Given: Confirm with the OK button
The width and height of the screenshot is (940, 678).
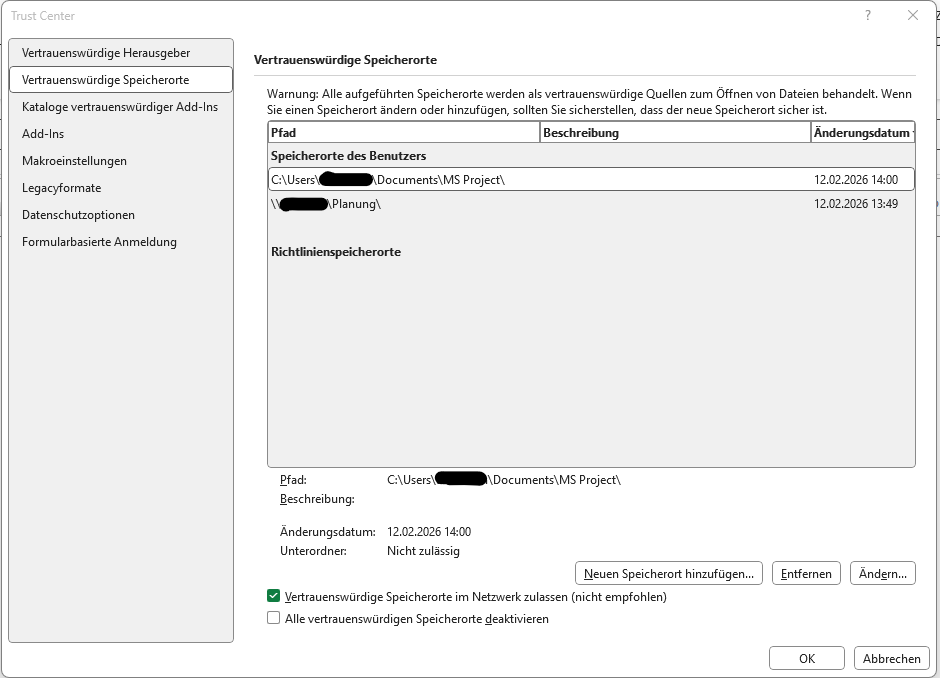Looking at the screenshot, I should coord(806,658).
